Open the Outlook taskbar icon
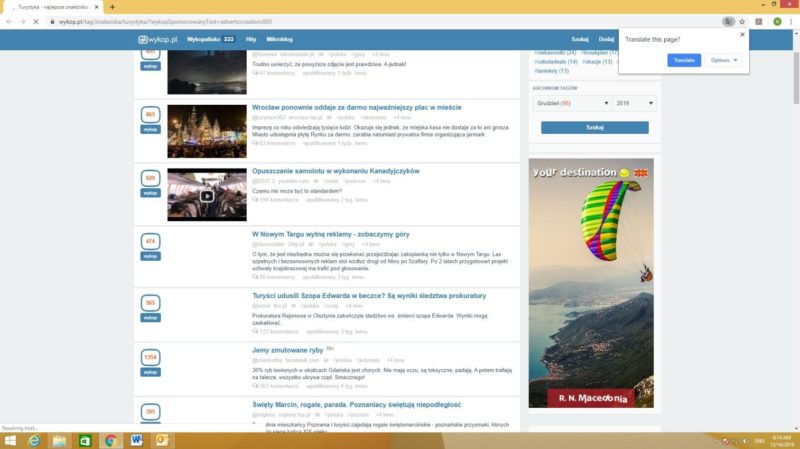The height and width of the screenshot is (449, 800). point(162,440)
